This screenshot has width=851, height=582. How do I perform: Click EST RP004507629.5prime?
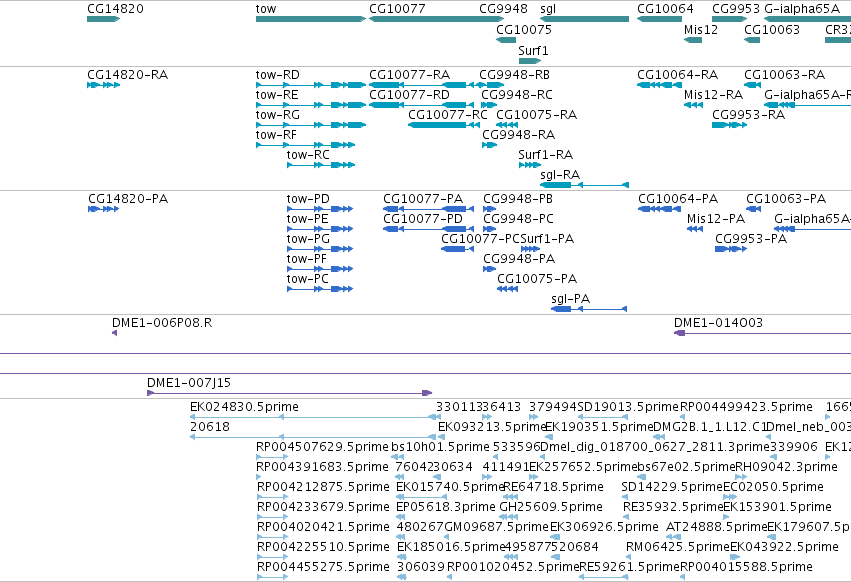pos(272,457)
